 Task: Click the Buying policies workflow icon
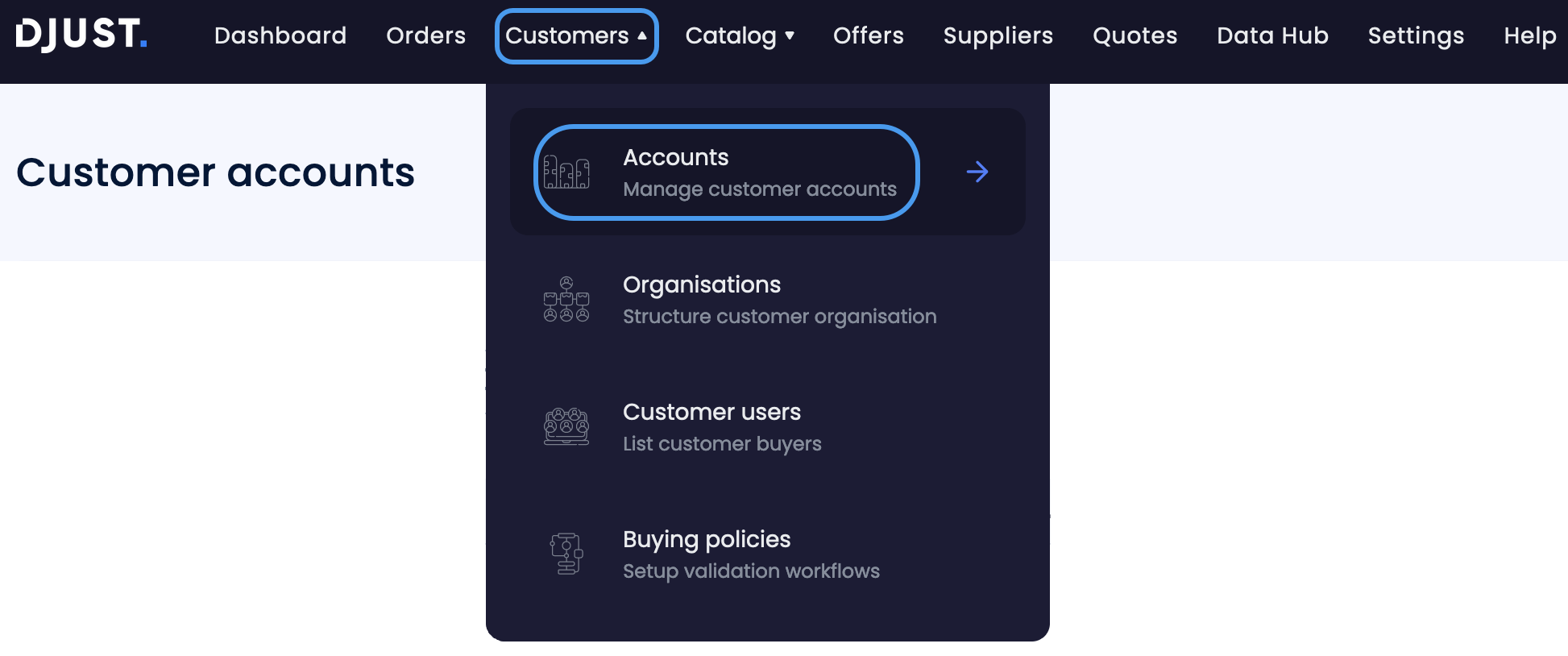(566, 554)
